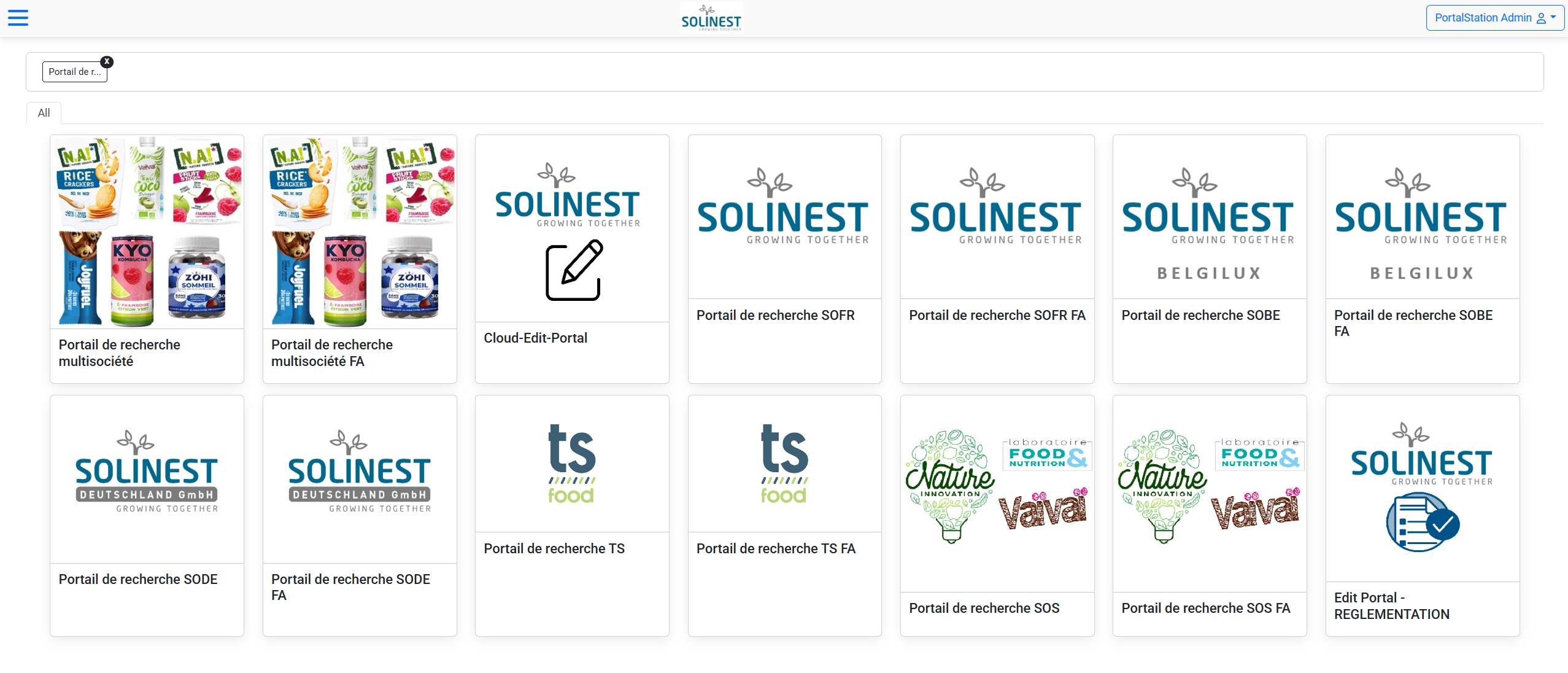The width and height of the screenshot is (1568, 673).
Task: Click the edit pencil icon on Cloud-Edit-Portal
Action: click(574, 270)
